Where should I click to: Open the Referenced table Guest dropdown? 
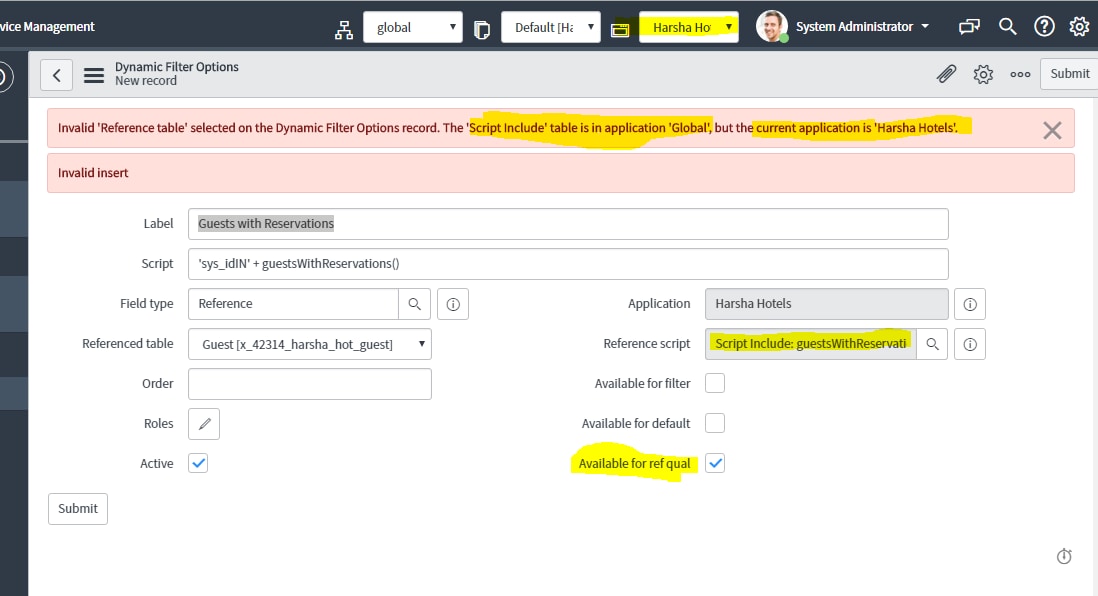coord(310,344)
